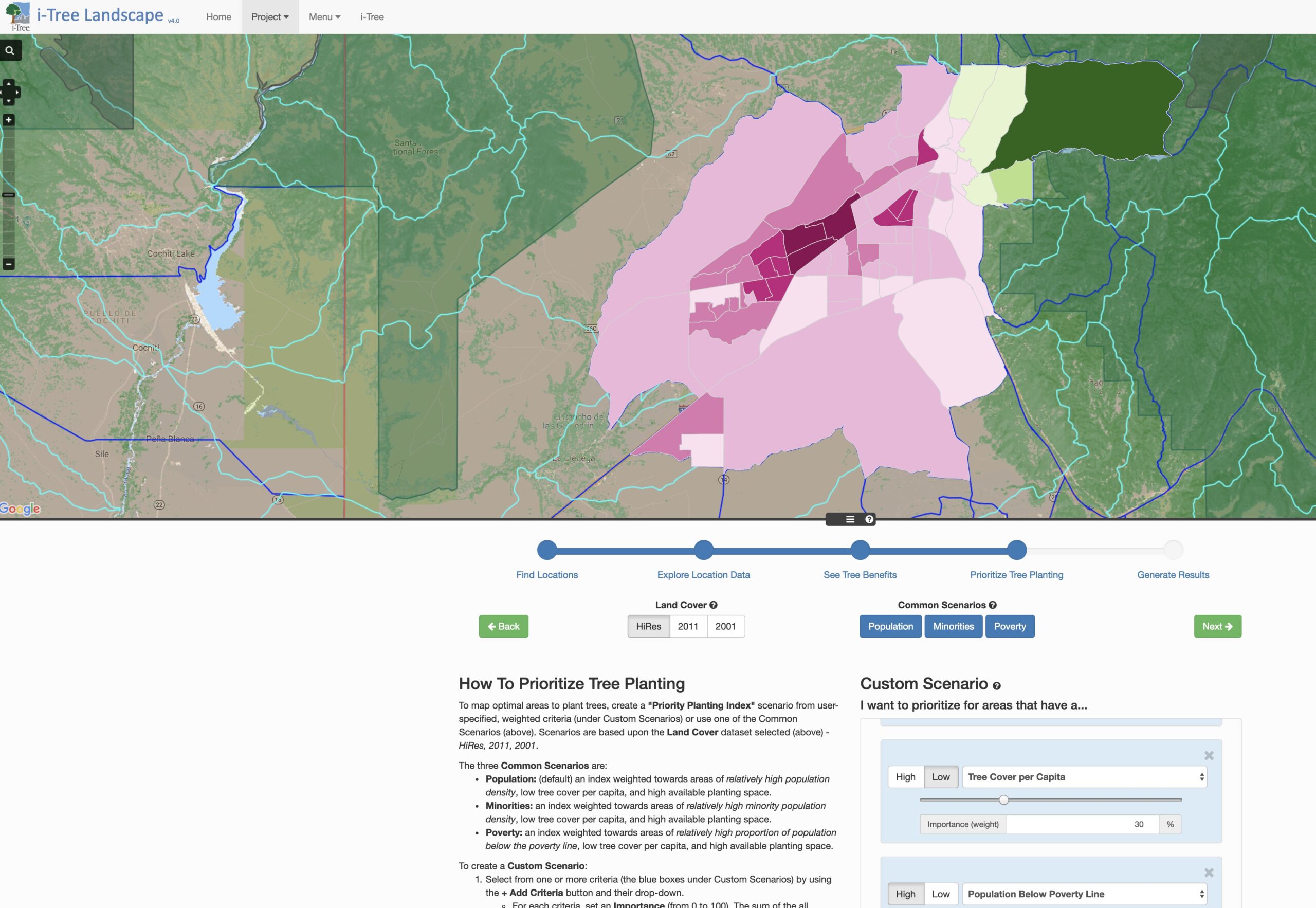This screenshot has height=908, width=1316.
Task: Open the map layers hamburger icon
Action: tap(850, 519)
